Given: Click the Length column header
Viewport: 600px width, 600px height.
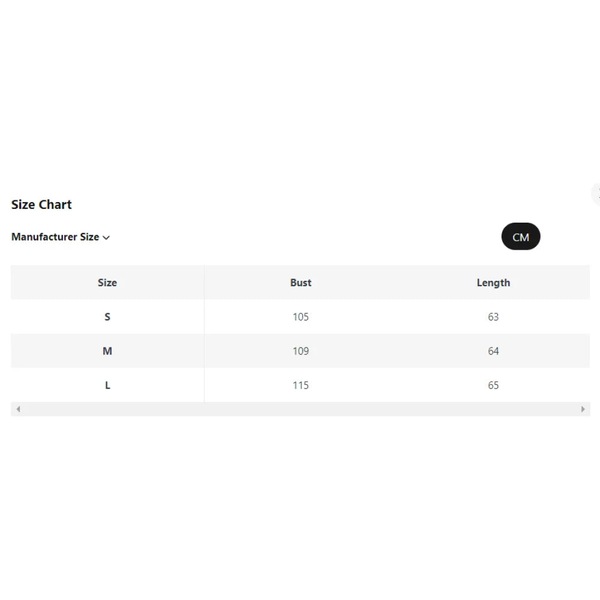Looking at the screenshot, I should tap(493, 282).
